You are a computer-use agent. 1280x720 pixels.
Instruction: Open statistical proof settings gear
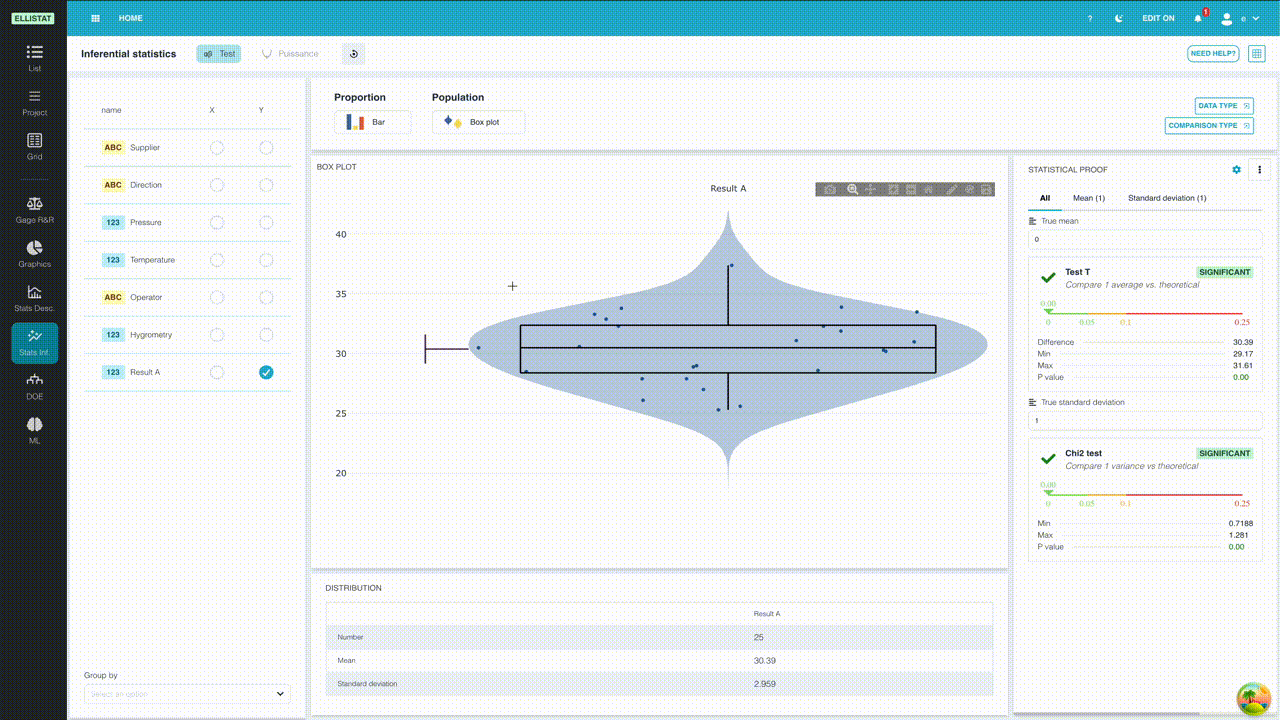(x=1236, y=170)
